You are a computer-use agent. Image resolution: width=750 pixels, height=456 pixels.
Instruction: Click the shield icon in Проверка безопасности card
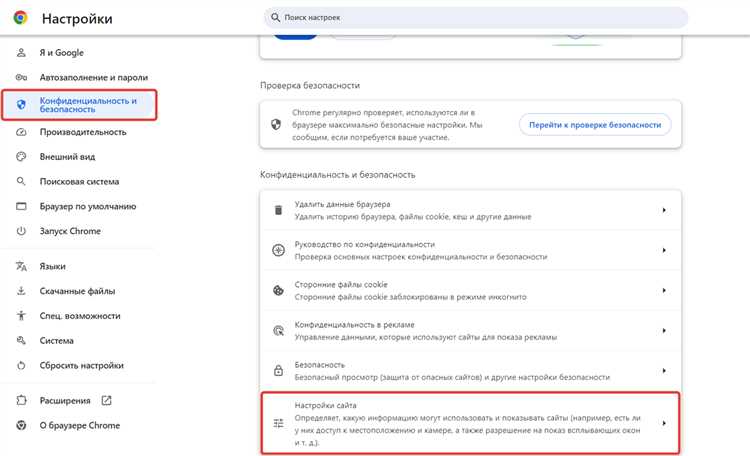[276, 124]
